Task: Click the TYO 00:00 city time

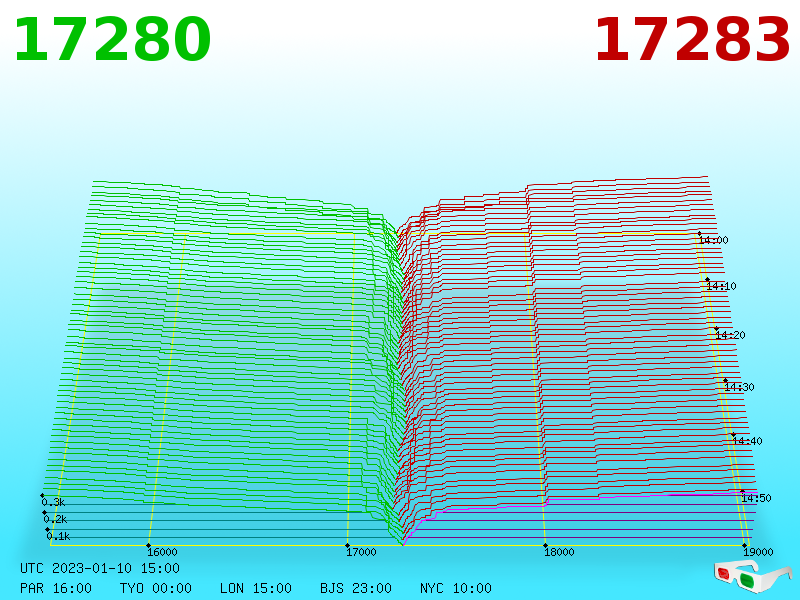Action: coord(156,588)
